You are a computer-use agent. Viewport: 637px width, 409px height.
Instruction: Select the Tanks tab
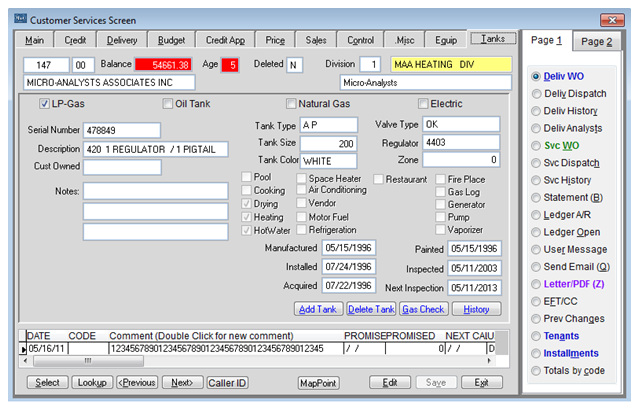click(493, 39)
